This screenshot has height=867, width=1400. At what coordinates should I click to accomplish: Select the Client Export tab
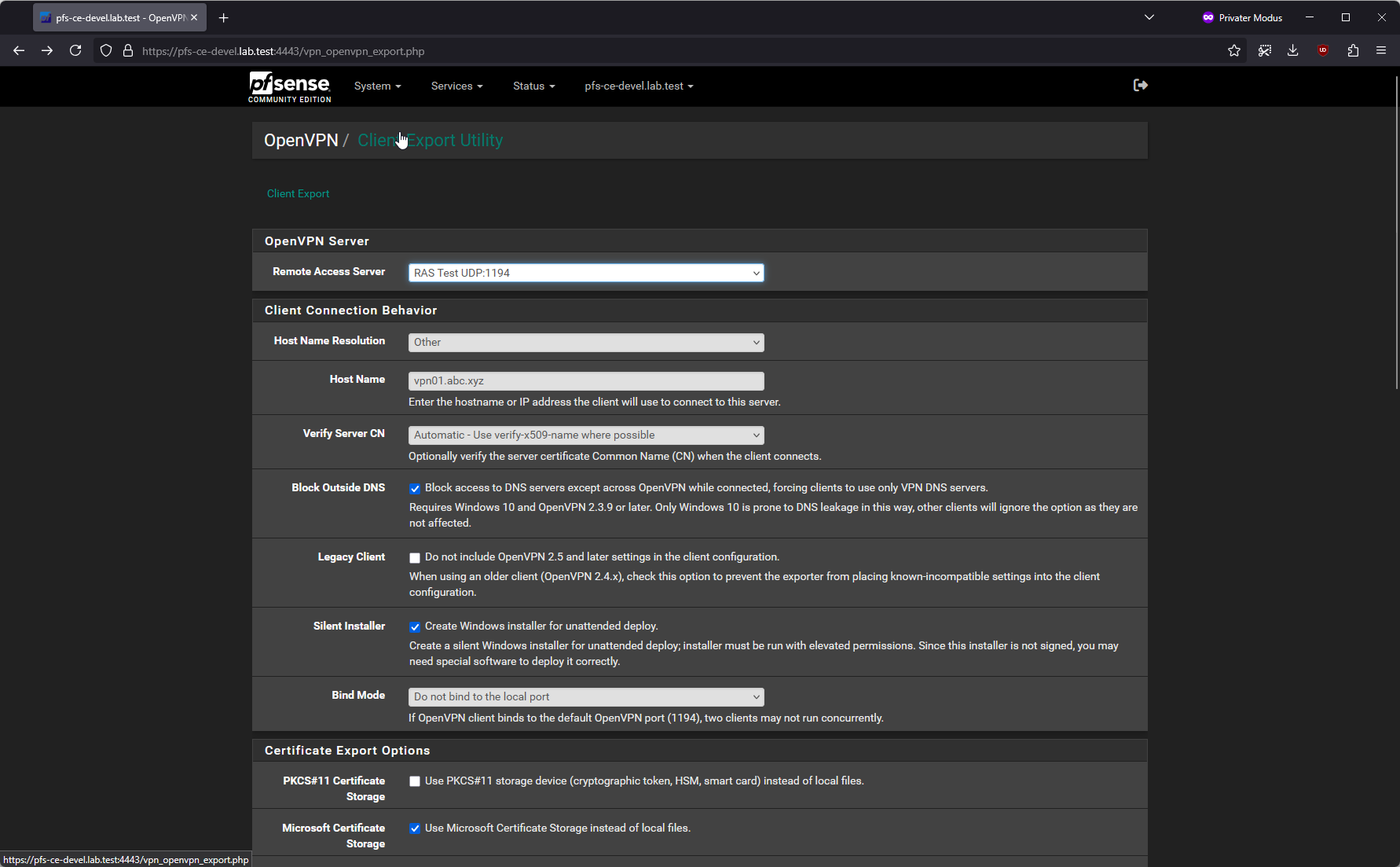[x=298, y=193]
